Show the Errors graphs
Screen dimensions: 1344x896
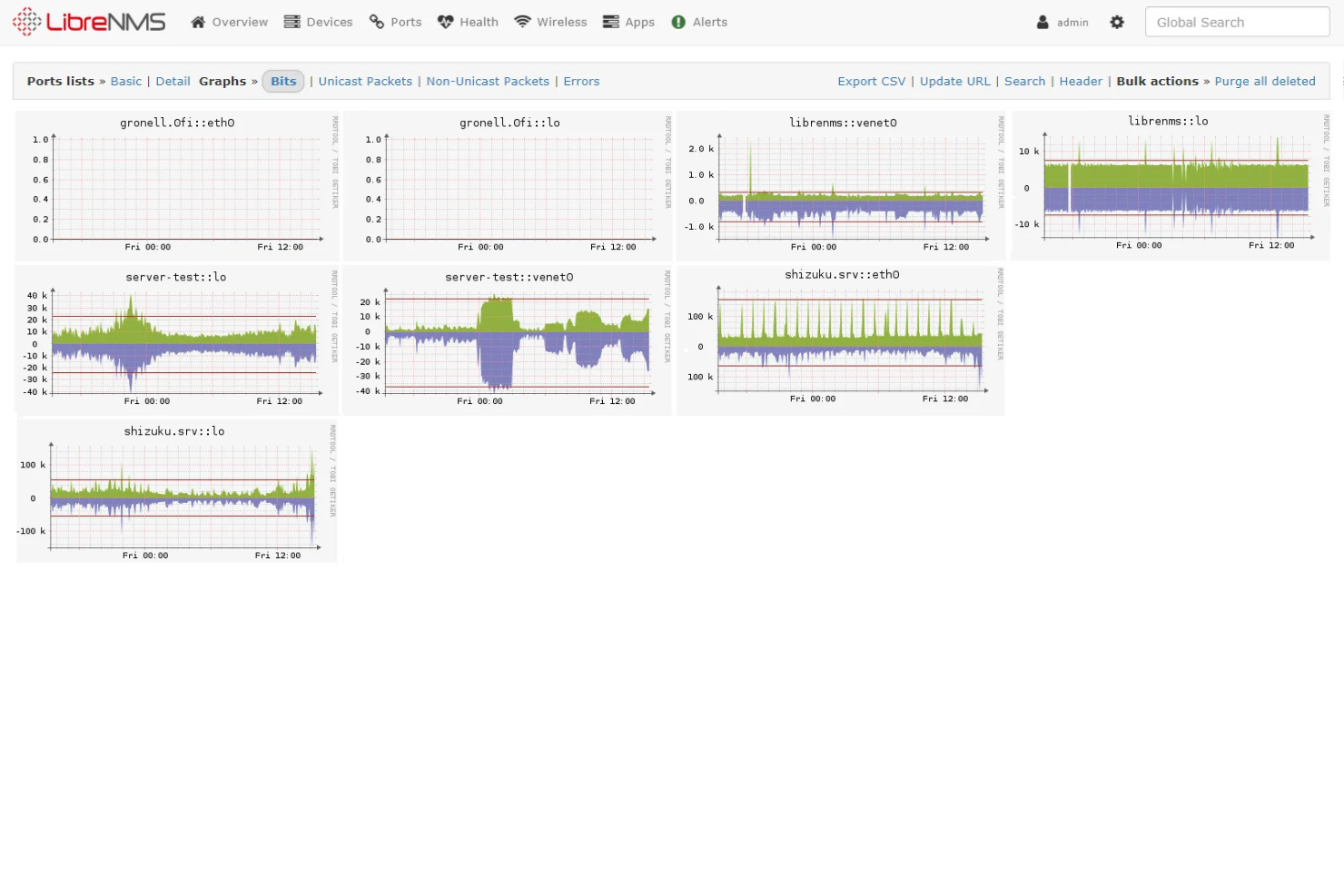tap(581, 81)
